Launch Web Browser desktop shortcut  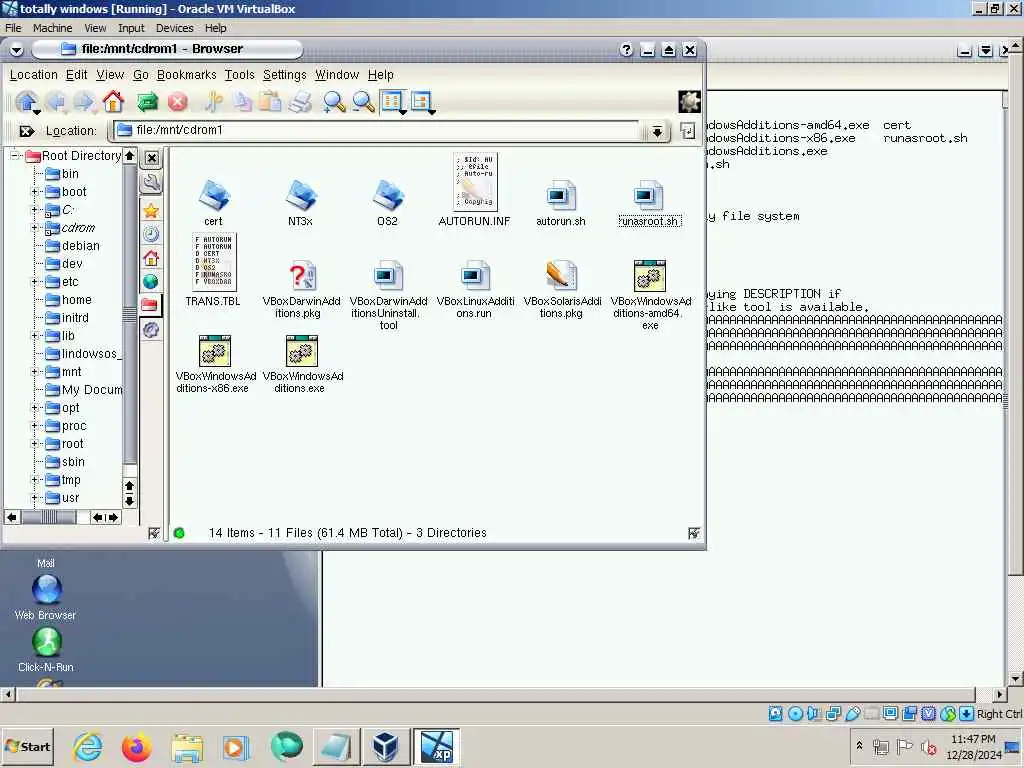46,597
